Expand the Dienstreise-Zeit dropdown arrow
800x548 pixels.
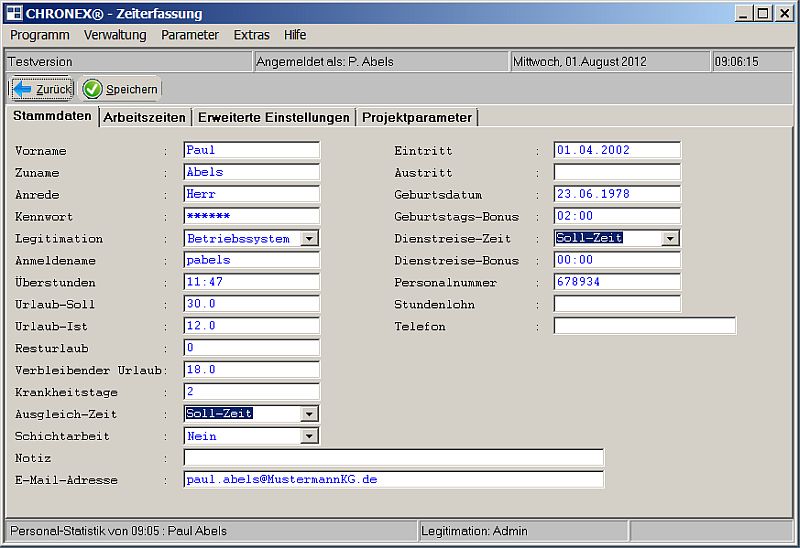pyautogui.click(x=670, y=238)
